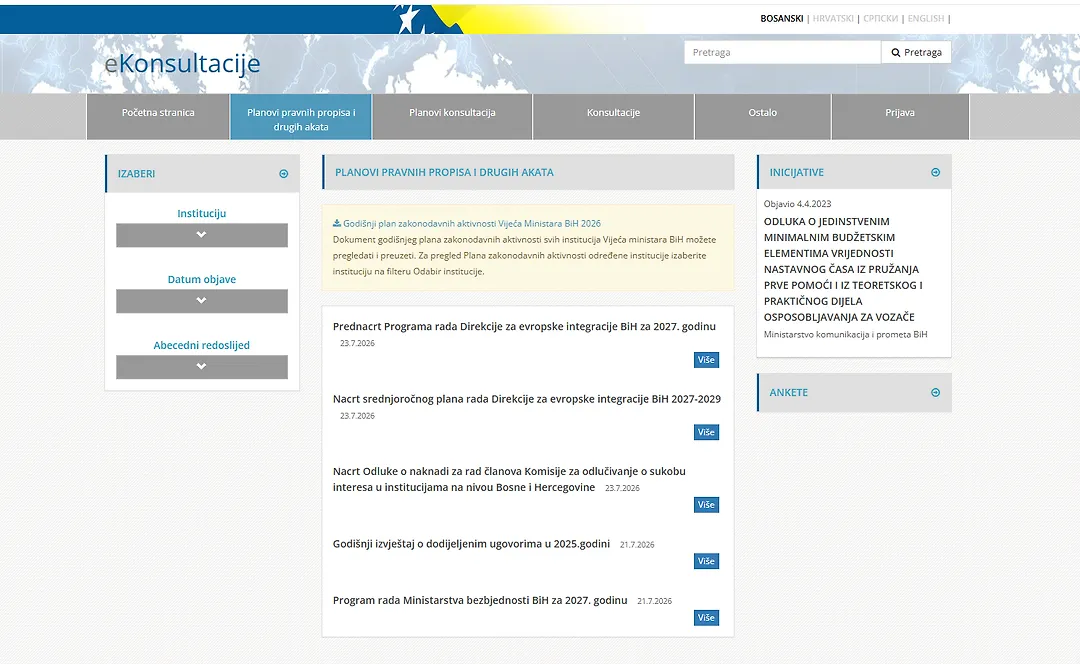Open Prednacrt Programa rada Direkcije title
The width and height of the screenshot is (1080, 664).
524,326
